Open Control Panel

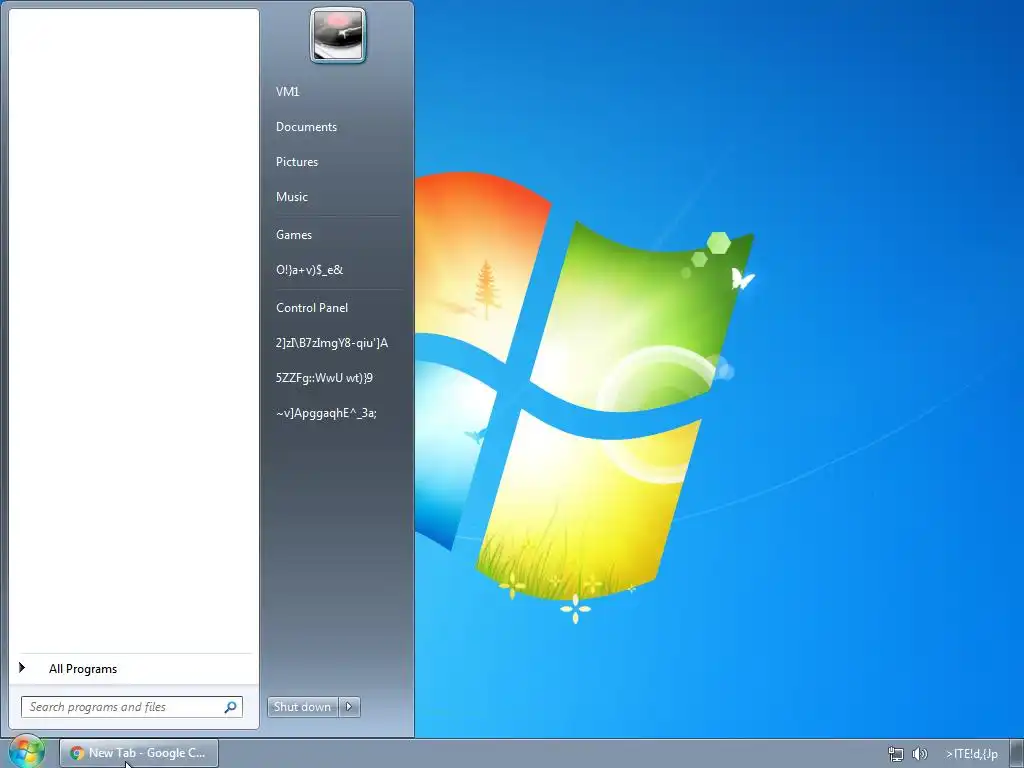(312, 308)
